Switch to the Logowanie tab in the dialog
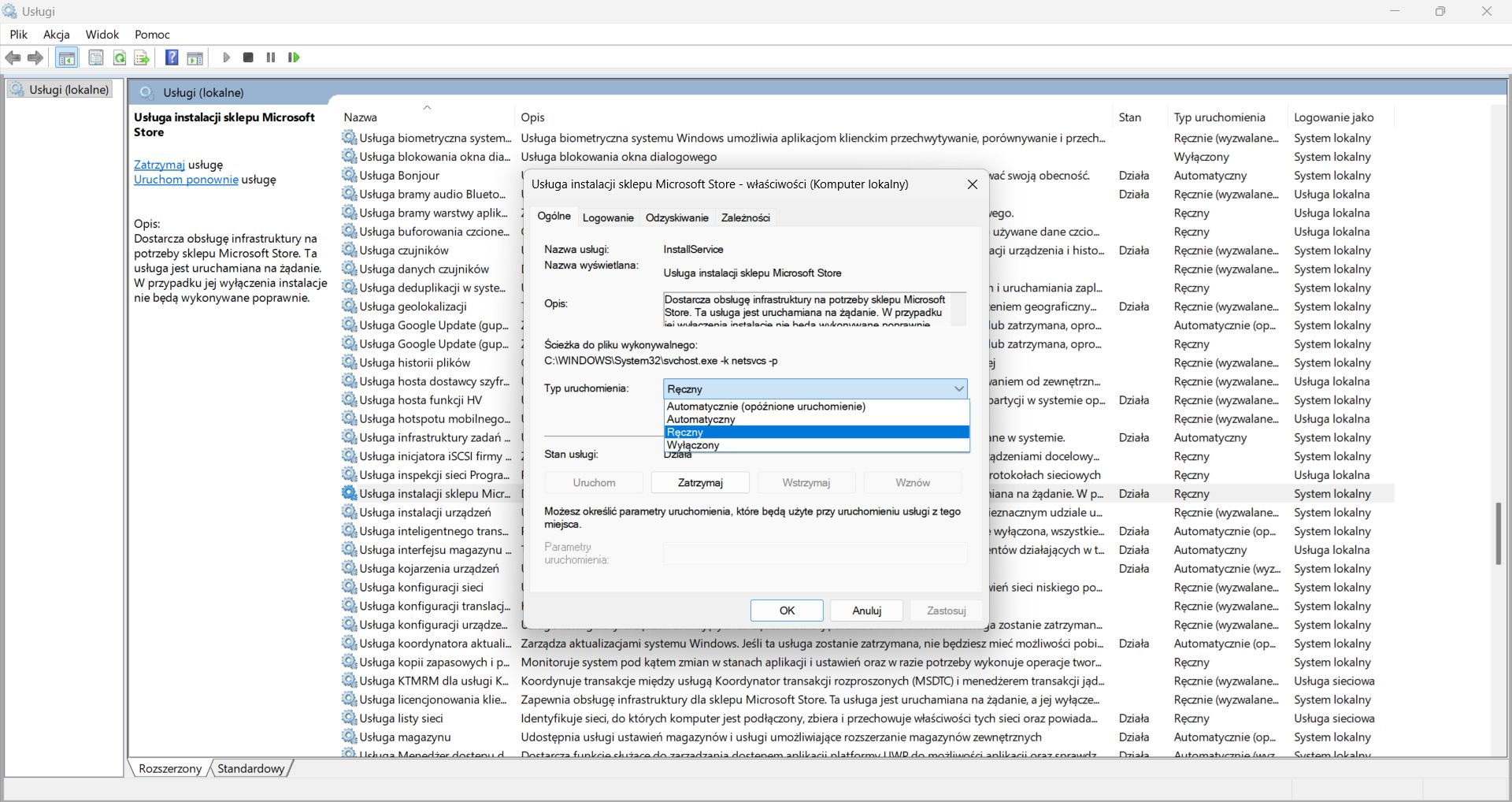This screenshot has height=802, width=1512. 608,217
